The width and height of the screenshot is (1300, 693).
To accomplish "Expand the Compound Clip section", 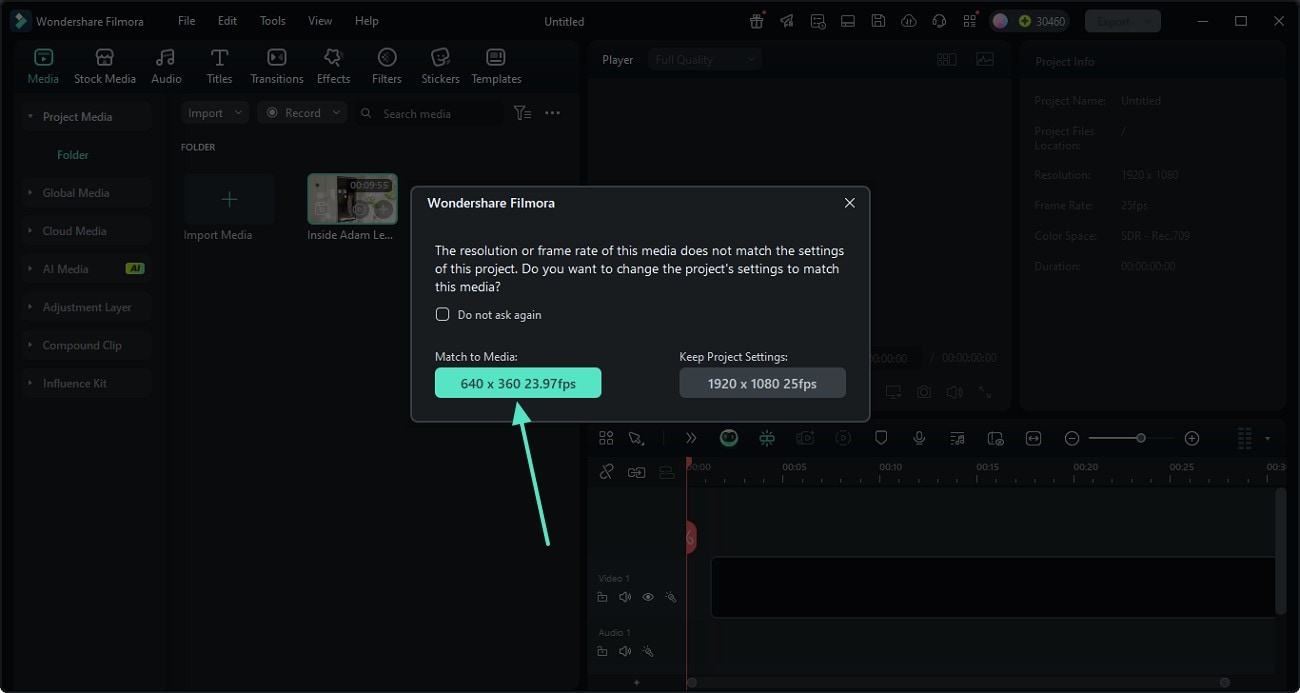I will (x=87, y=345).
